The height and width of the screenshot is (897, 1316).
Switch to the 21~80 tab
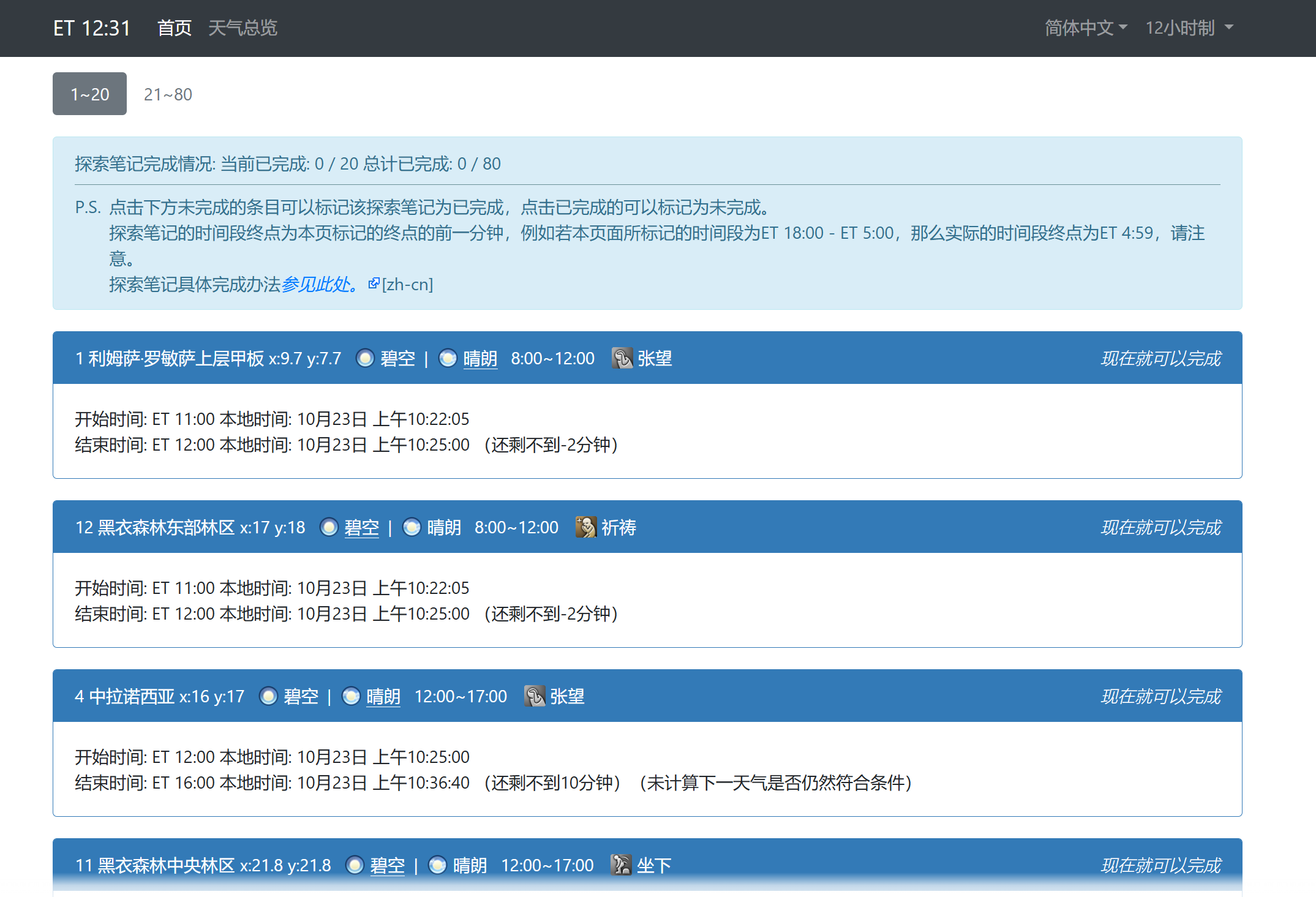(x=168, y=94)
